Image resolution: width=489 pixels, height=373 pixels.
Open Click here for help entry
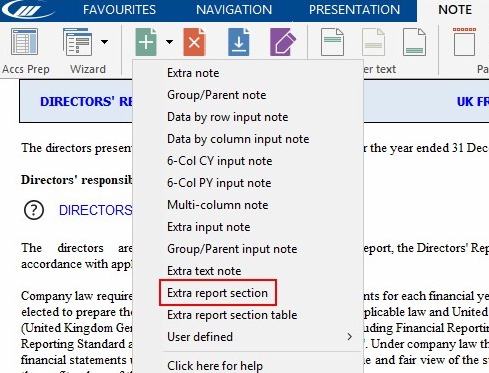point(215,366)
